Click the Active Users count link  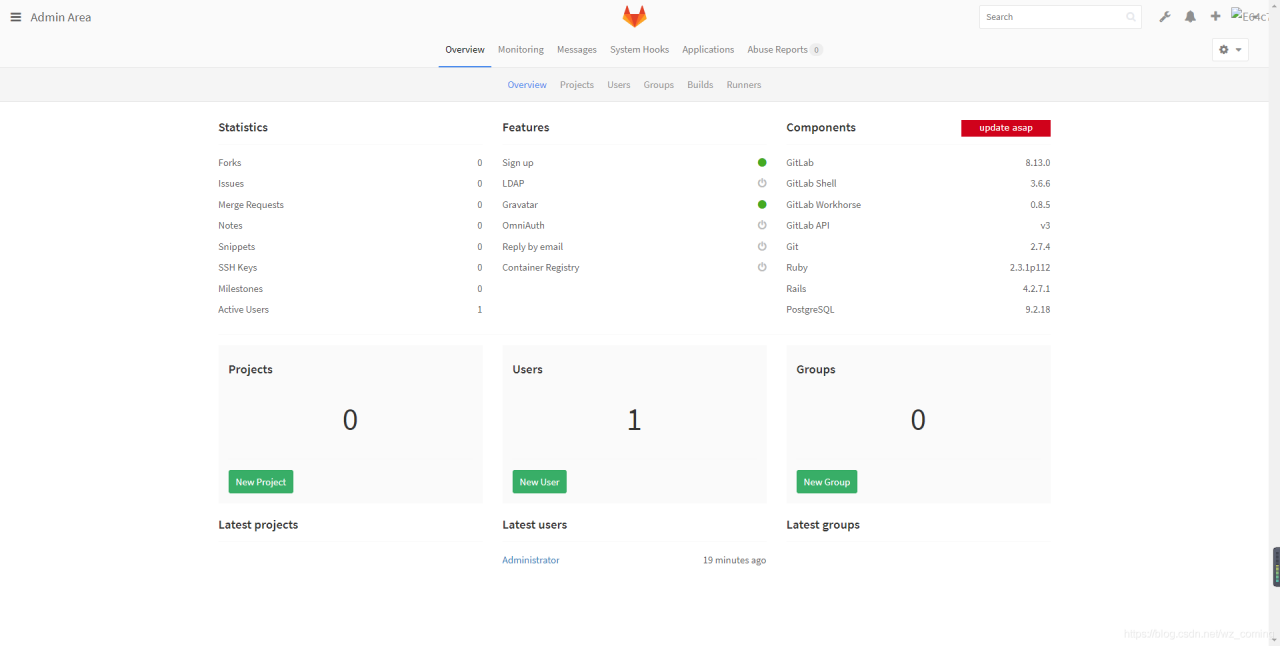pyautogui.click(x=480, y=310)
